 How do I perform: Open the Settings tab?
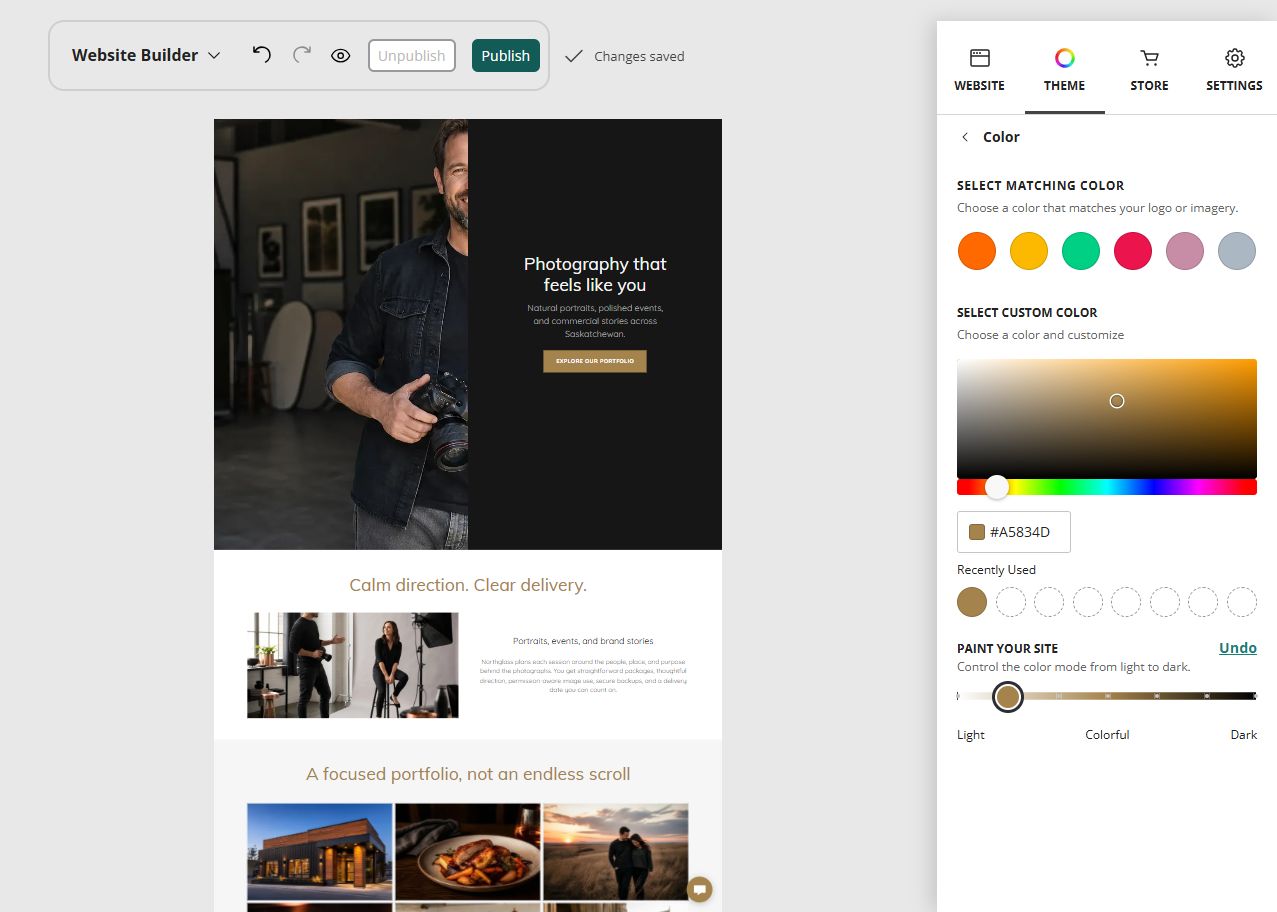click(x=1234, y=70)
